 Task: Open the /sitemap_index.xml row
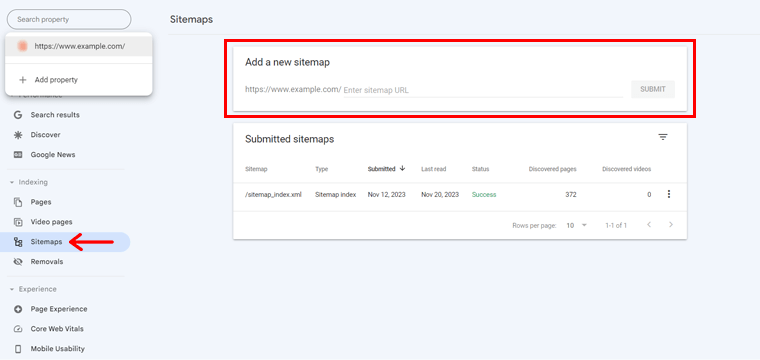(x=460, y=194)
